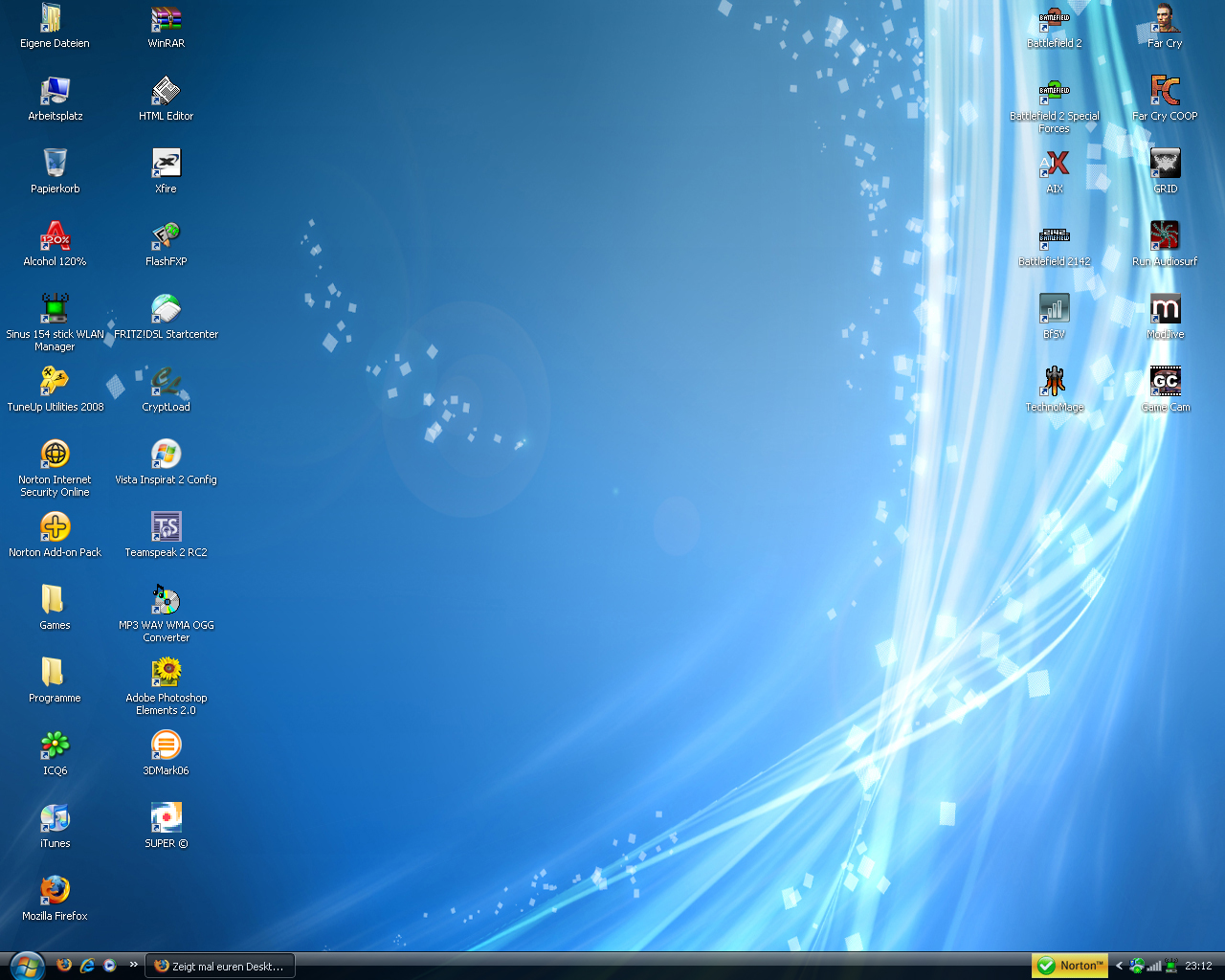Launch the CryptLoad shortcut

point(166,383)
